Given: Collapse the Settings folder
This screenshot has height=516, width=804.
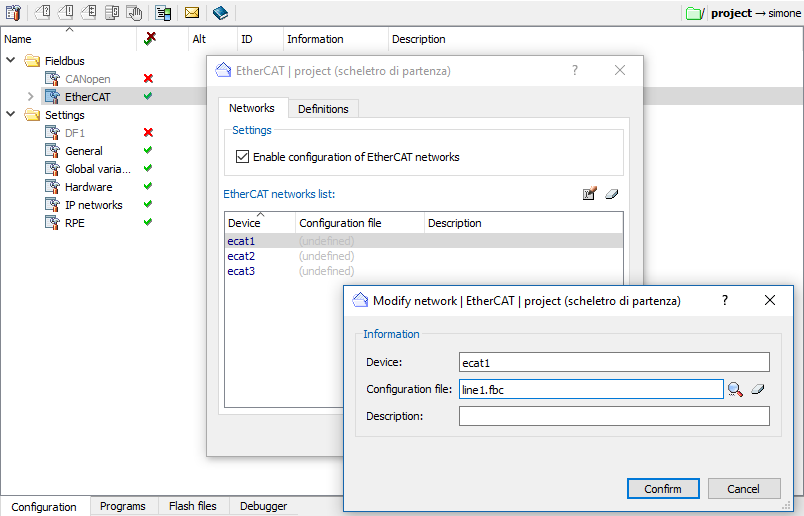Looking at the screenshot, I should (11, 114).
